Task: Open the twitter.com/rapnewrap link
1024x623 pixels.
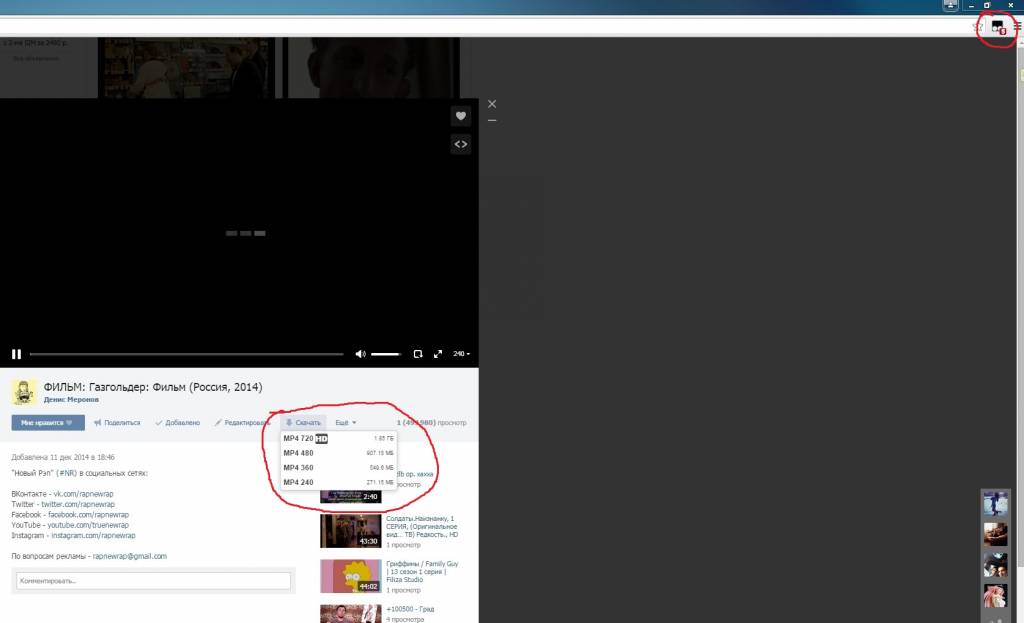Action: tap(78, 505)
